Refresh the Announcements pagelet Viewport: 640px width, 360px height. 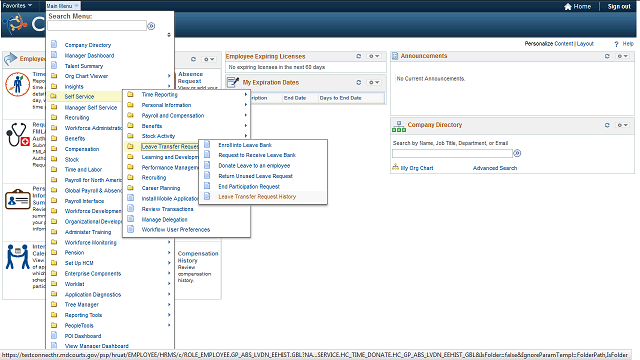pyautogui.click(x=607, y=56)
